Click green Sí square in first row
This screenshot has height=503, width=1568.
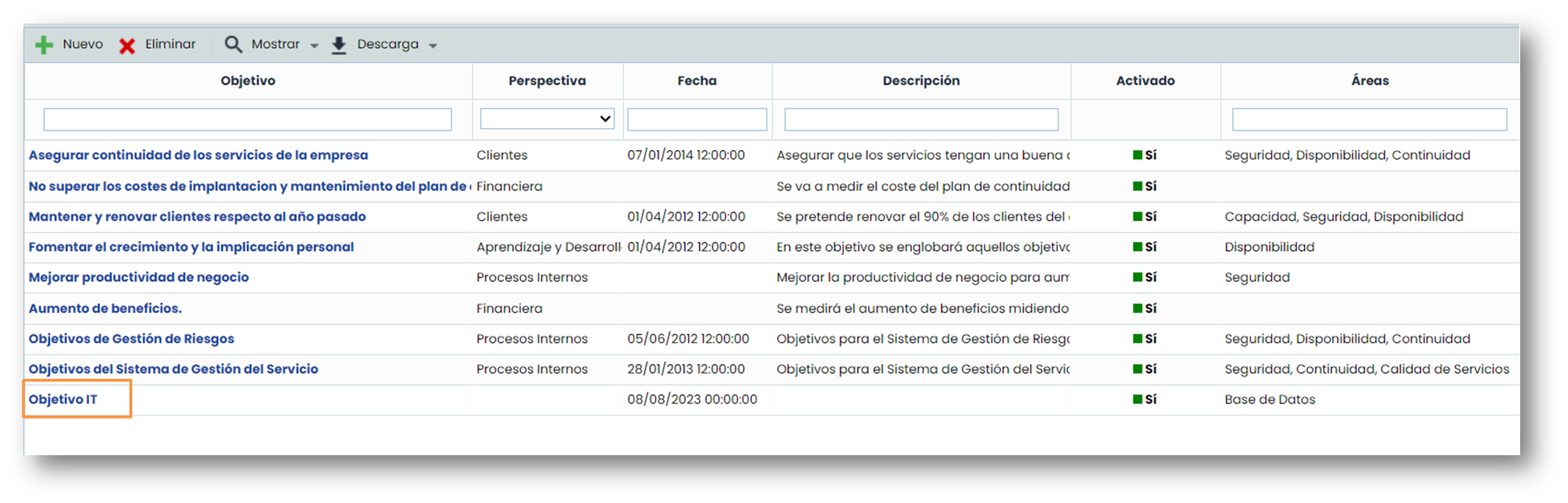click(x=1137, y=155)
